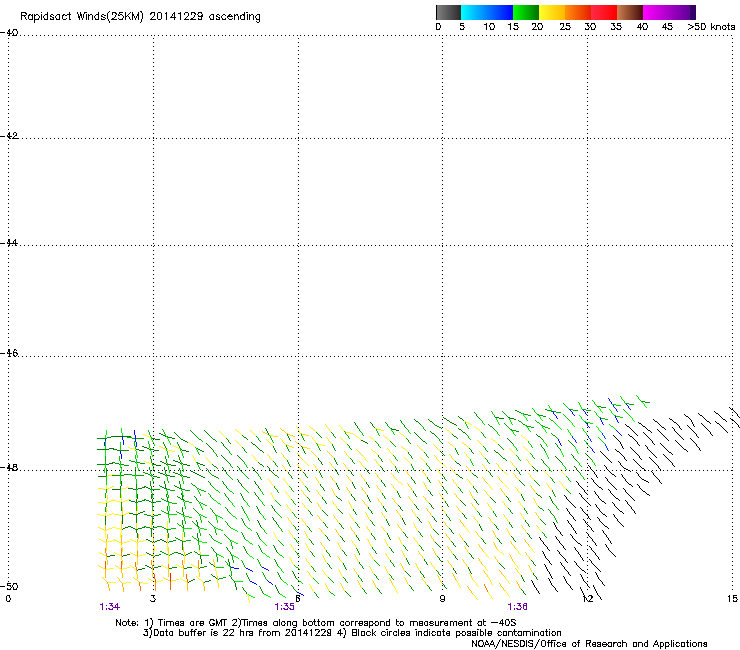Click the '0' longitude axis label

tap(8, 599)
